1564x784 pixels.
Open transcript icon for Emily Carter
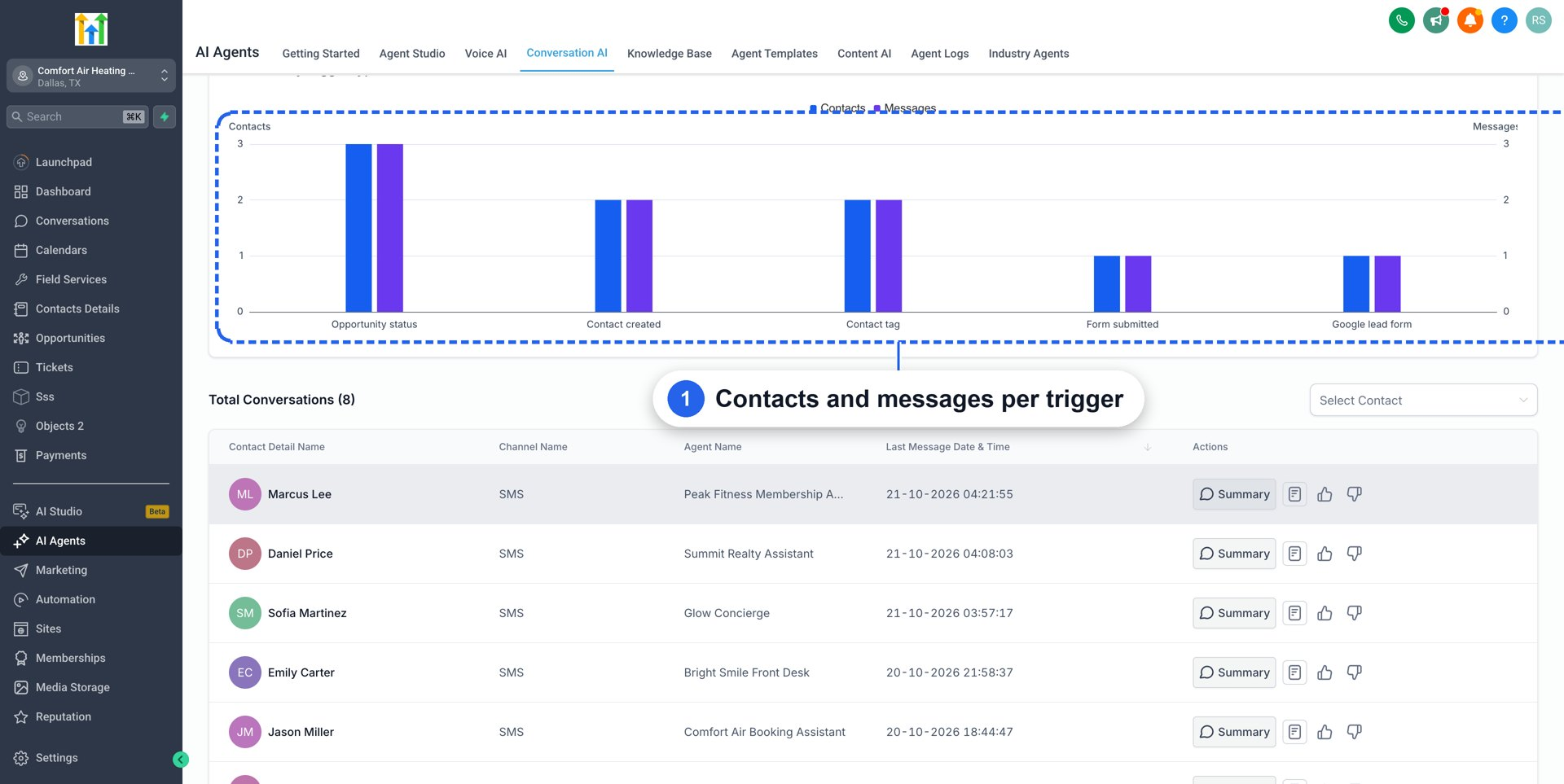pos(1294,672)
